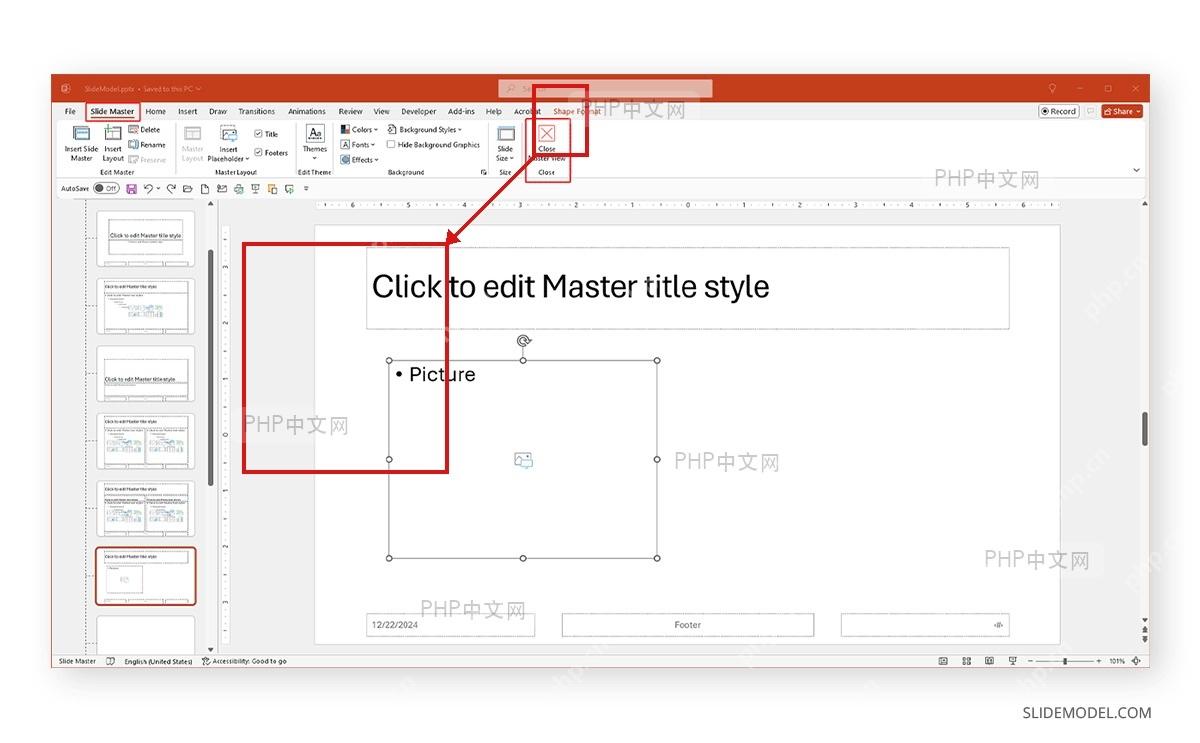Image resolution: width=1200 pixels, height=743 pixels.
Task: Click the New document icon in quick access
Action: coord(204,188)
